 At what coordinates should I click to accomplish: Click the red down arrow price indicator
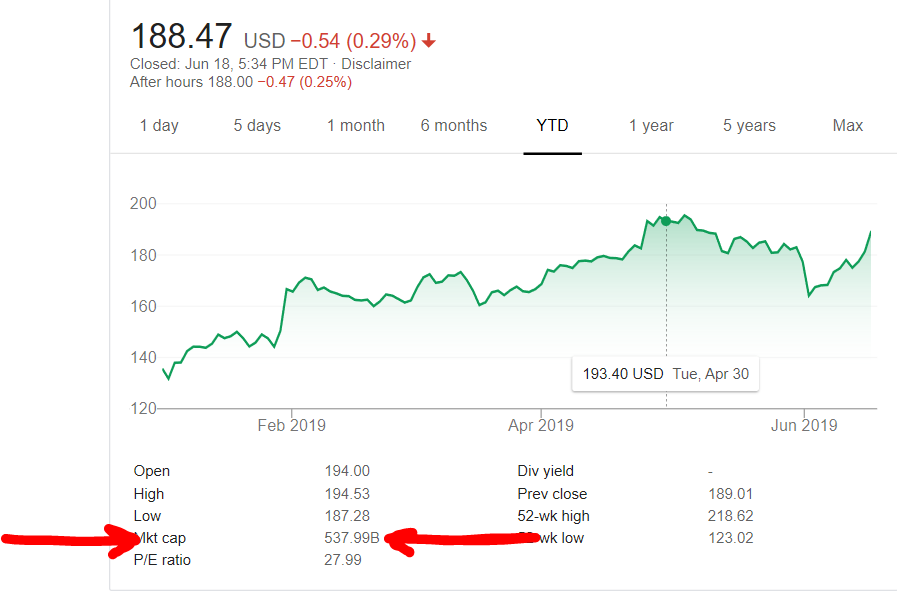click(x=429, y=41)
